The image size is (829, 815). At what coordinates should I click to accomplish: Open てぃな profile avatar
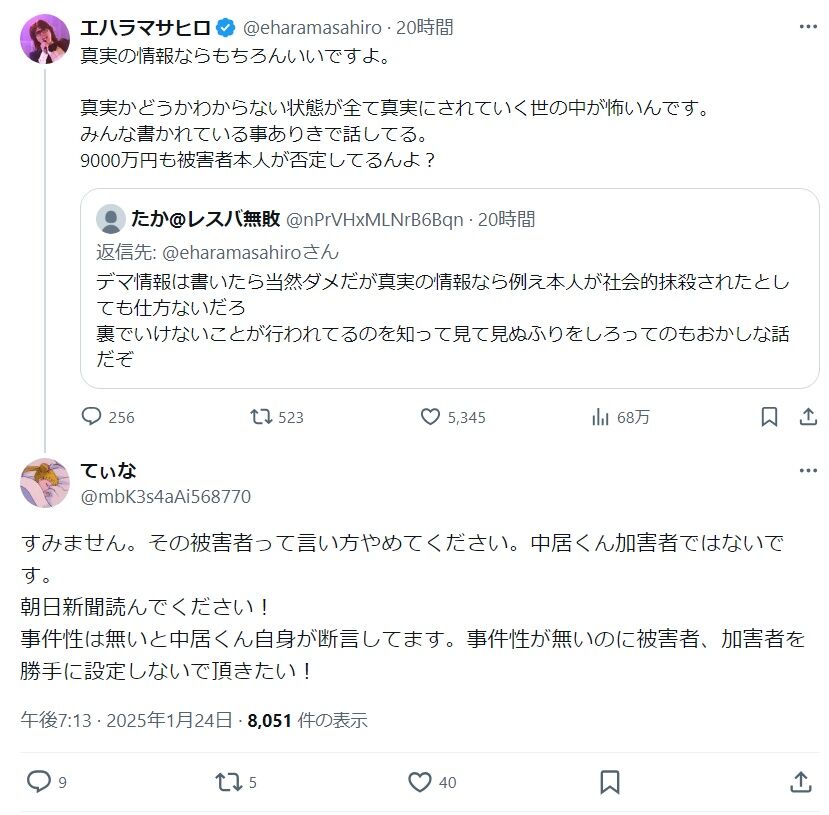click(44, 483)
